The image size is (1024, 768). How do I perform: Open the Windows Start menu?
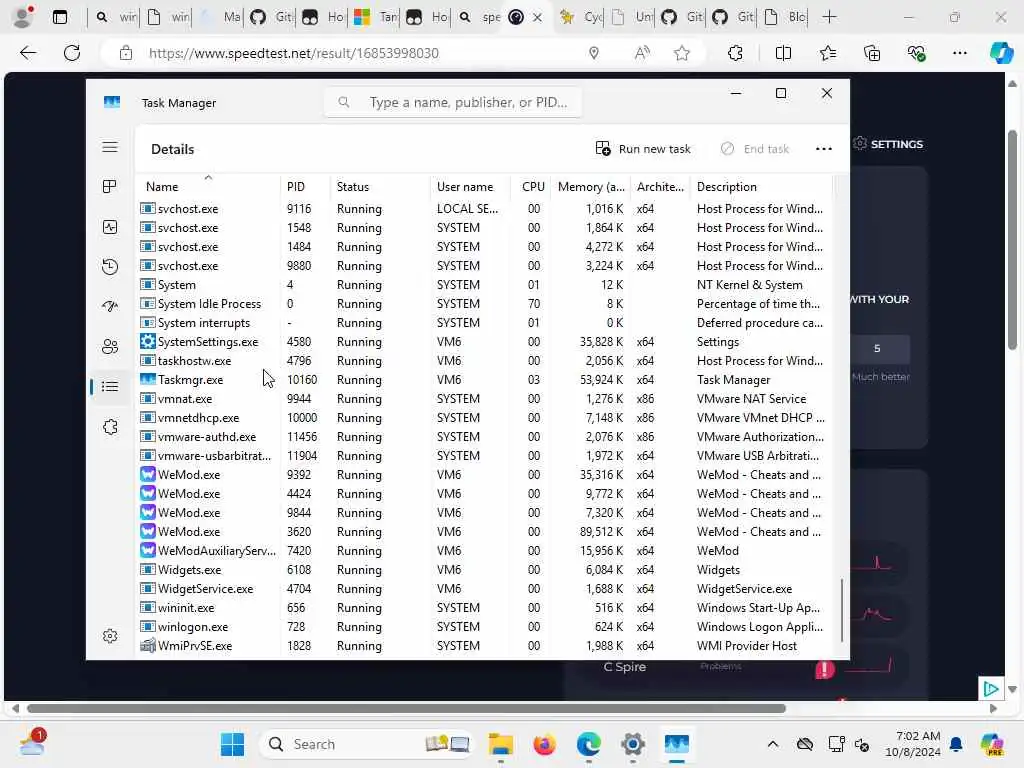232,744
